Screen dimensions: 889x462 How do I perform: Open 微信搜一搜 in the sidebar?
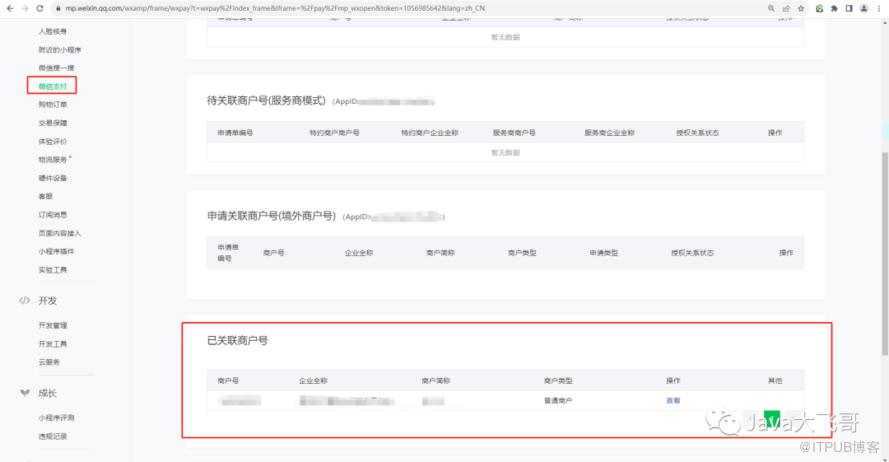[x=55, y=67]
